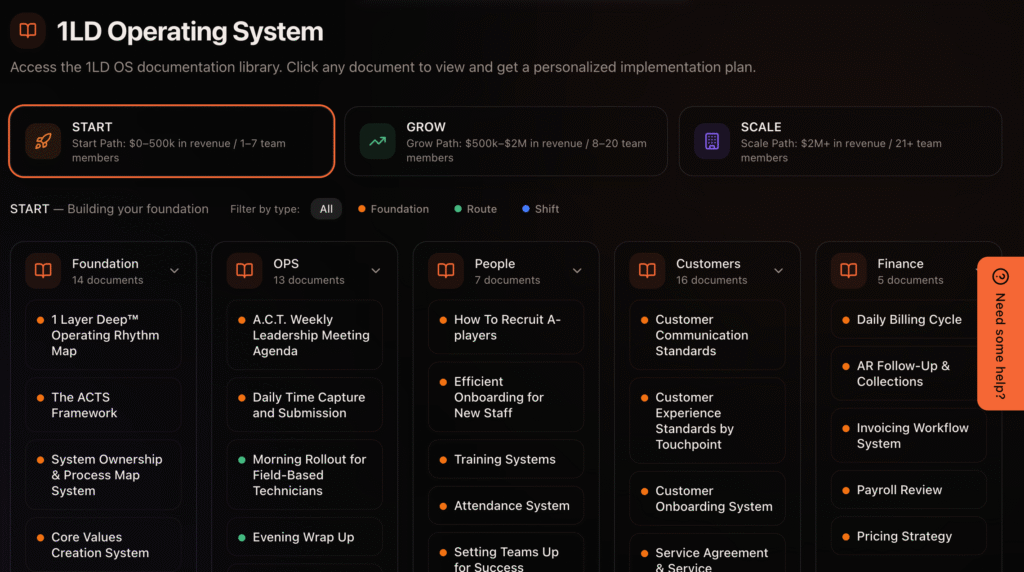Select the All filter pill
The height and width of the screenshot is (572, 1024).
point(326,209)
